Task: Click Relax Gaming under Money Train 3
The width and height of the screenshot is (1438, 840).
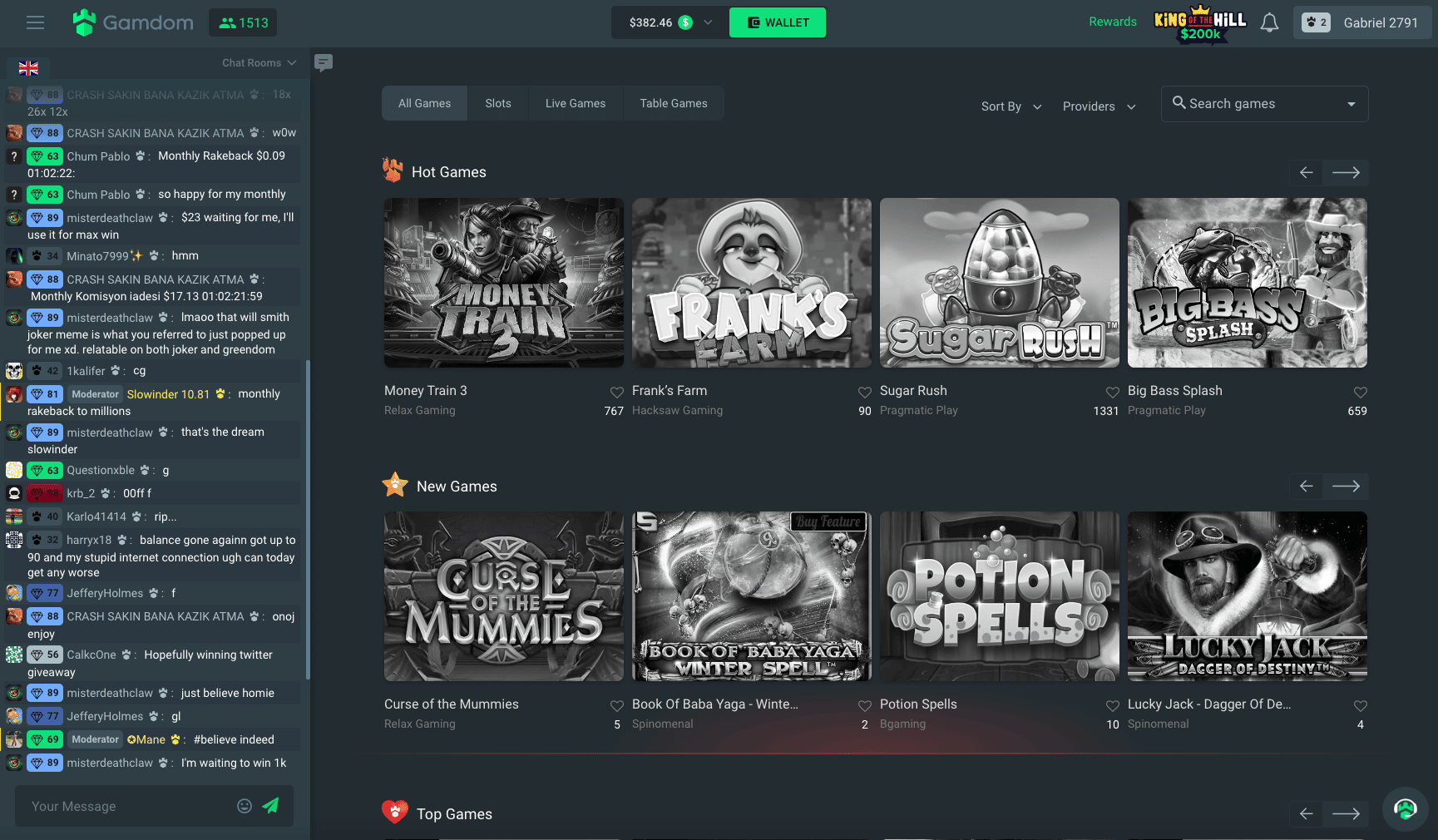Action: [420, 410]
